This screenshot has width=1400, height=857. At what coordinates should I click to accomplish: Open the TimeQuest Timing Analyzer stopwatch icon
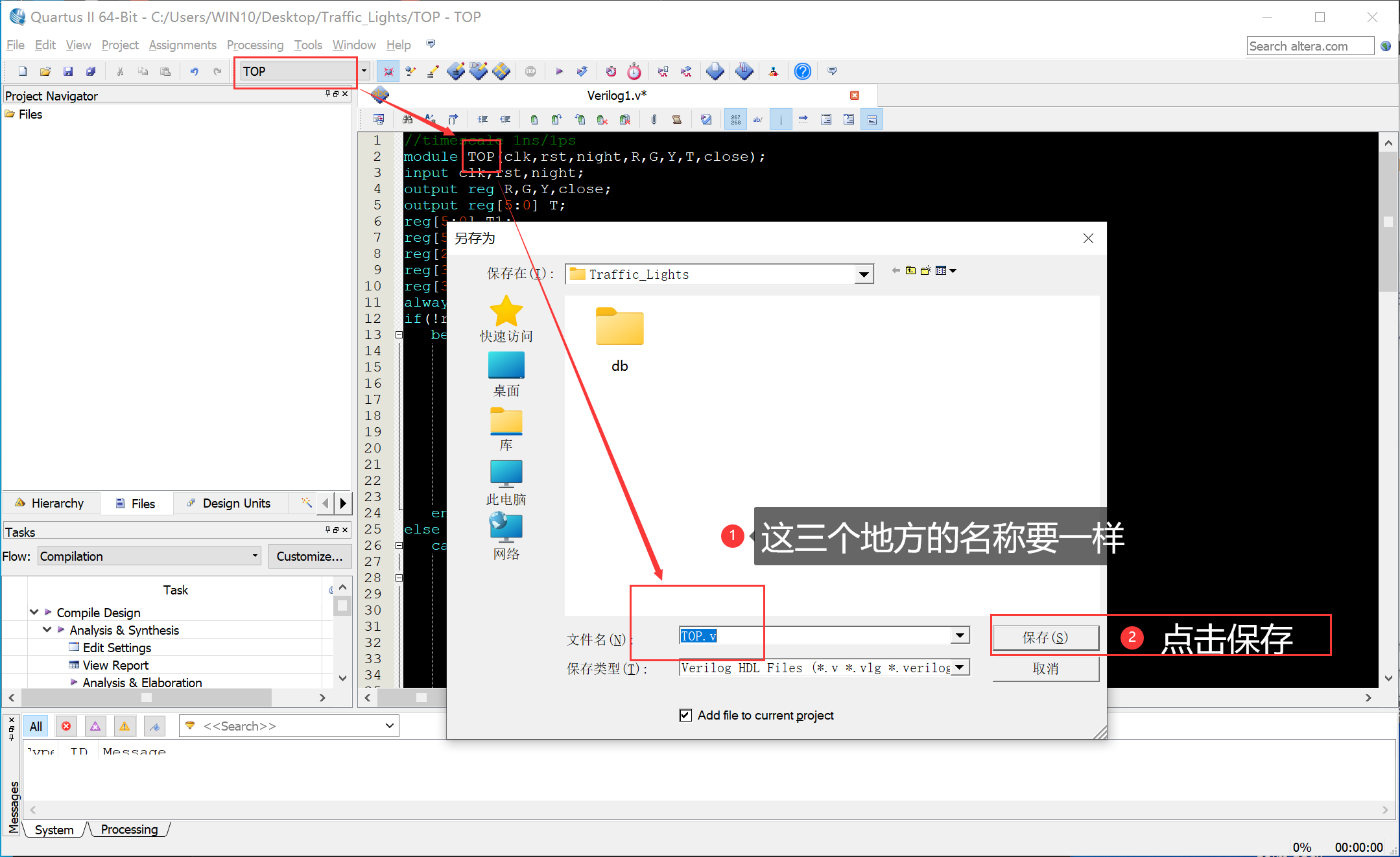[x=634, y=71]
